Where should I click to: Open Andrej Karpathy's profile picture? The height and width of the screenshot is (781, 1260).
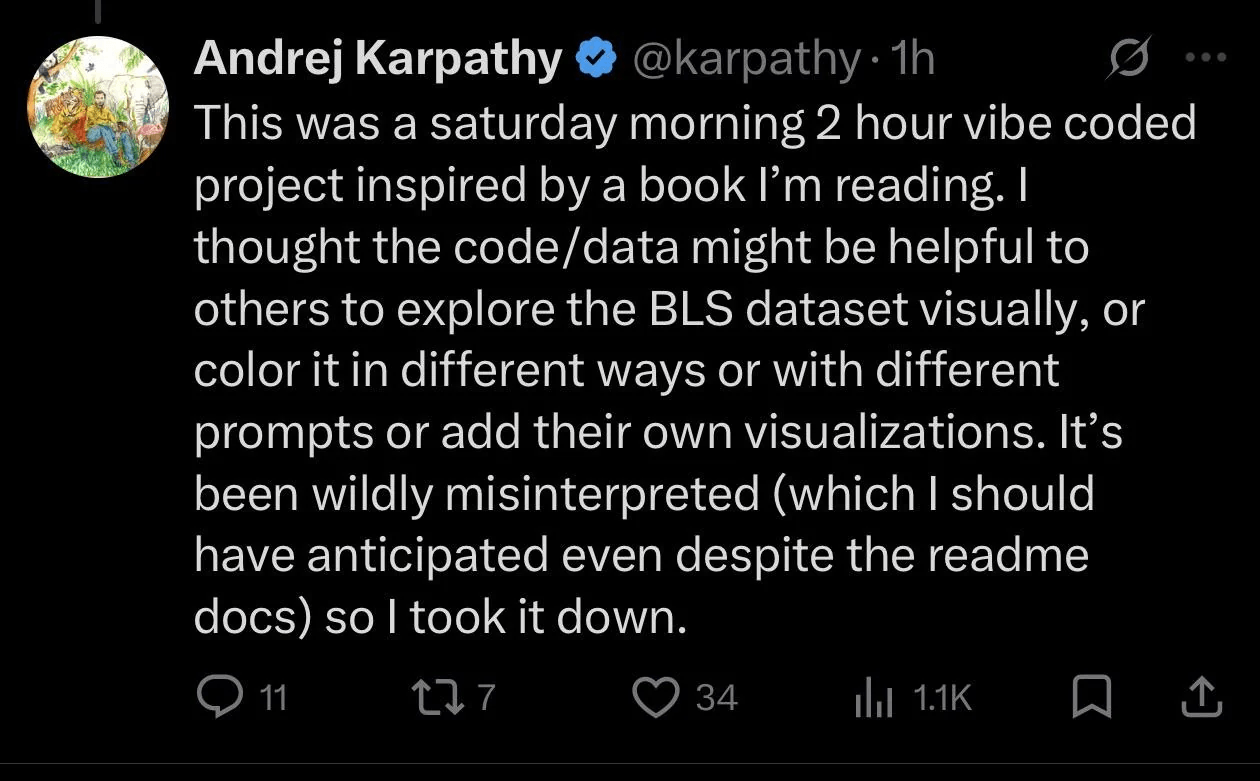coord(99,107)
